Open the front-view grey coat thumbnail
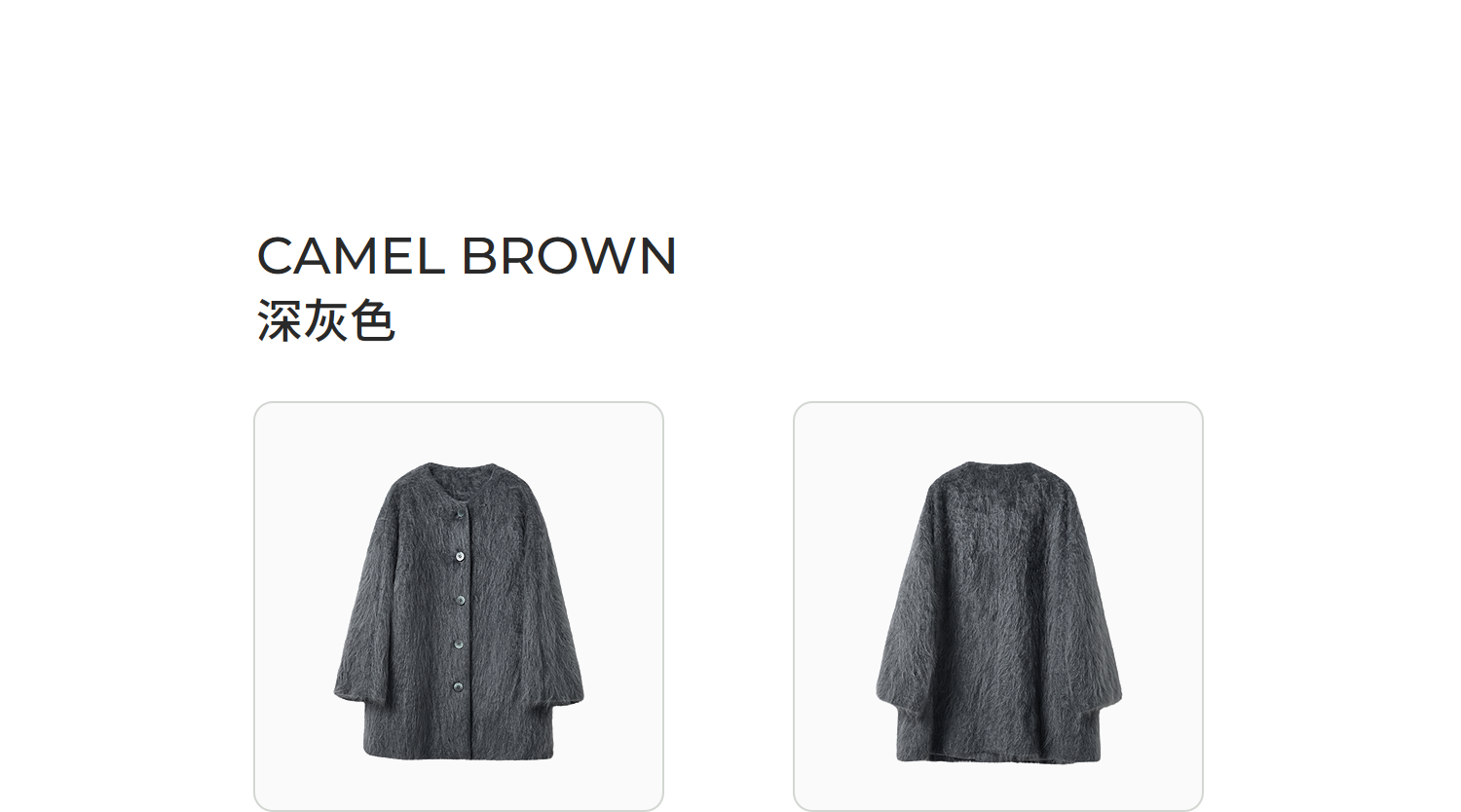Image resolution: width=1461 pixels, height=812 pixels. pyautogui.click(x=459, y=606)
